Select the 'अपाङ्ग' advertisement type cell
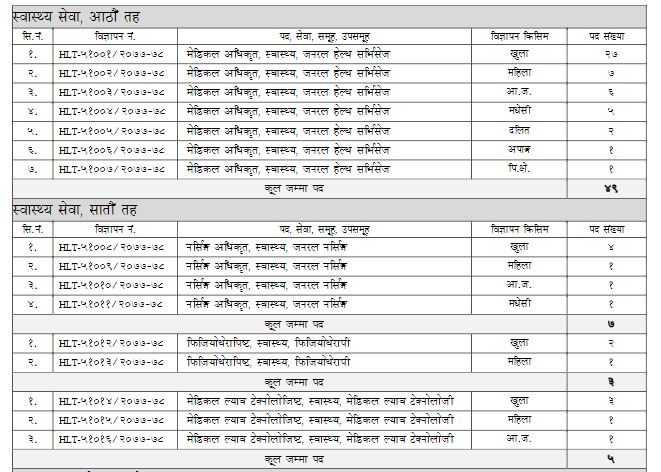The width and height of the screenshot is (661, 472). [x=519, y=149]
